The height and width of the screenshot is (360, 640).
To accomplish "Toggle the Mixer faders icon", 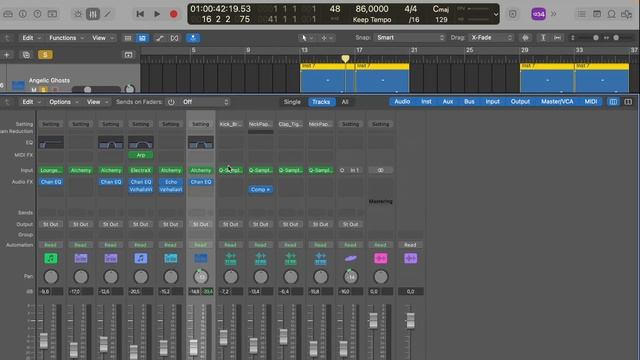I will pos(93,14).
